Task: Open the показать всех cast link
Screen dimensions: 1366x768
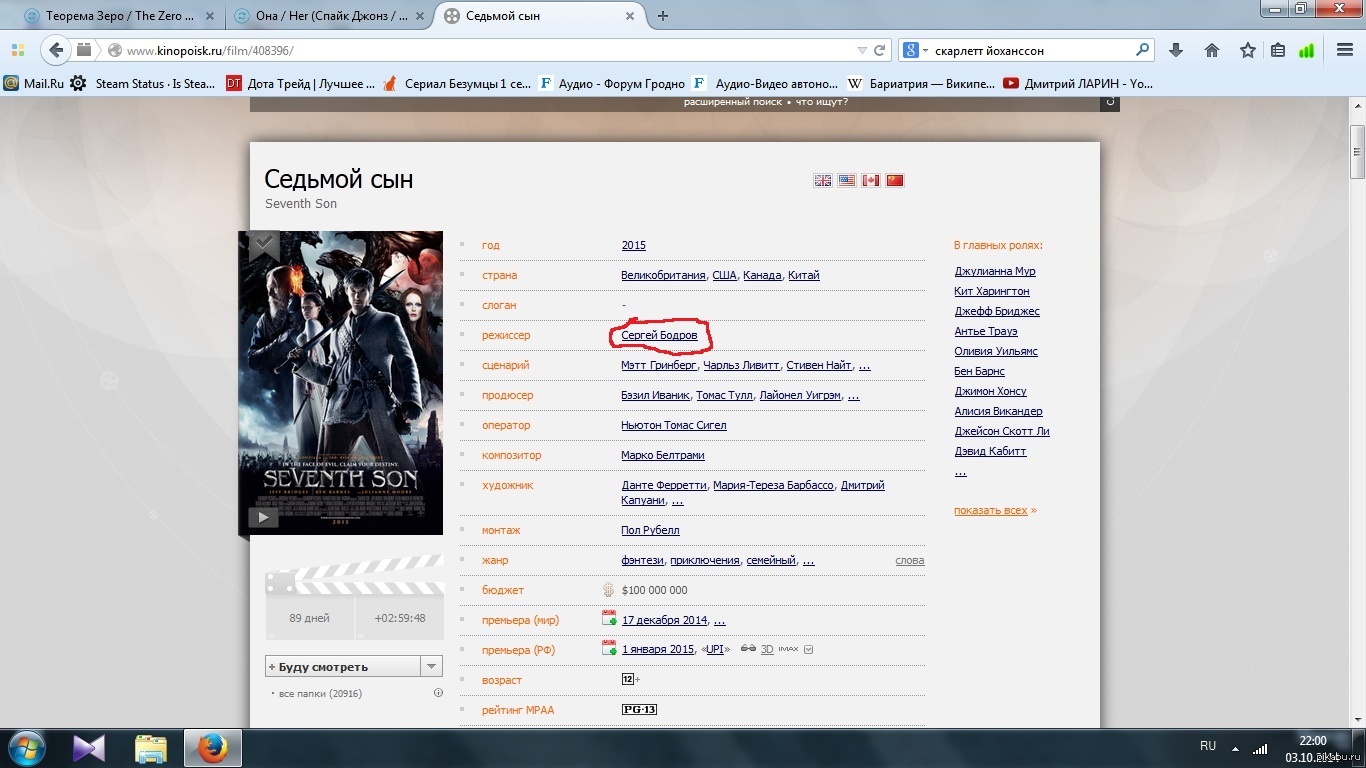Action: coord(991,510)
